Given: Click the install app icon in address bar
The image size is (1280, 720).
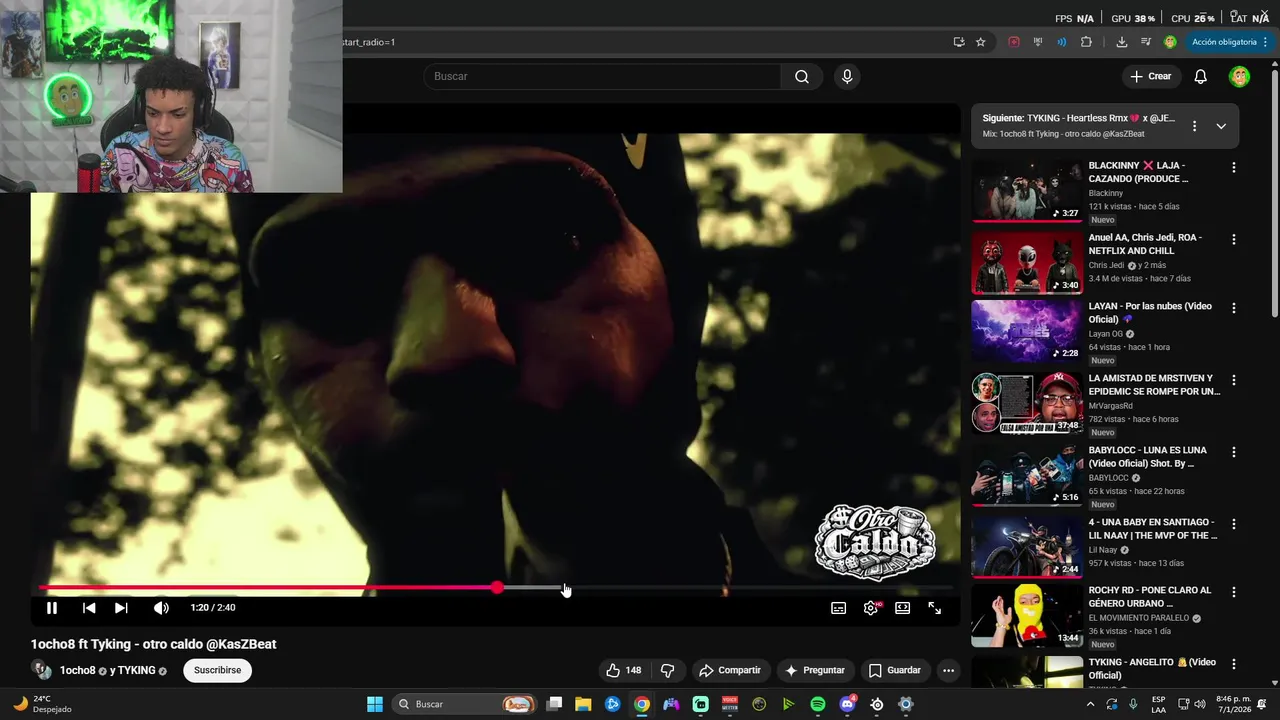Looking at the screenshot, I should click(959, 42).
